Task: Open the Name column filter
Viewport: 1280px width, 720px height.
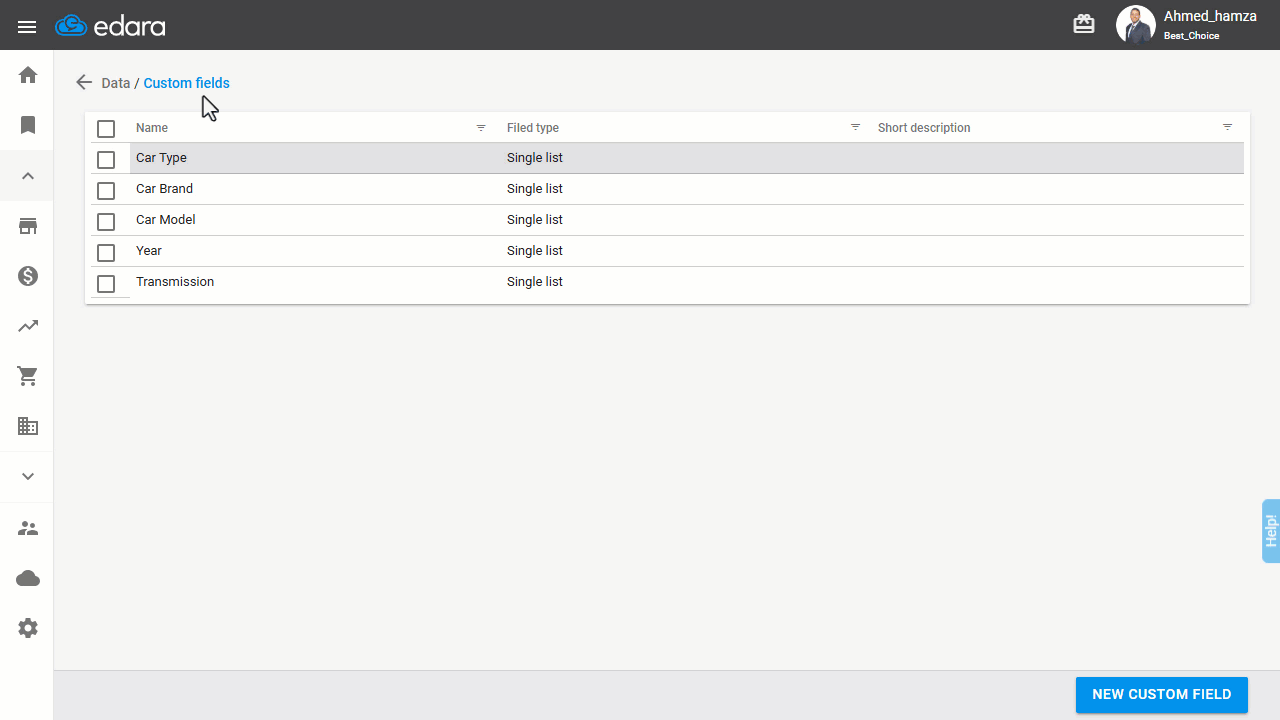Action: coord(481,128)
